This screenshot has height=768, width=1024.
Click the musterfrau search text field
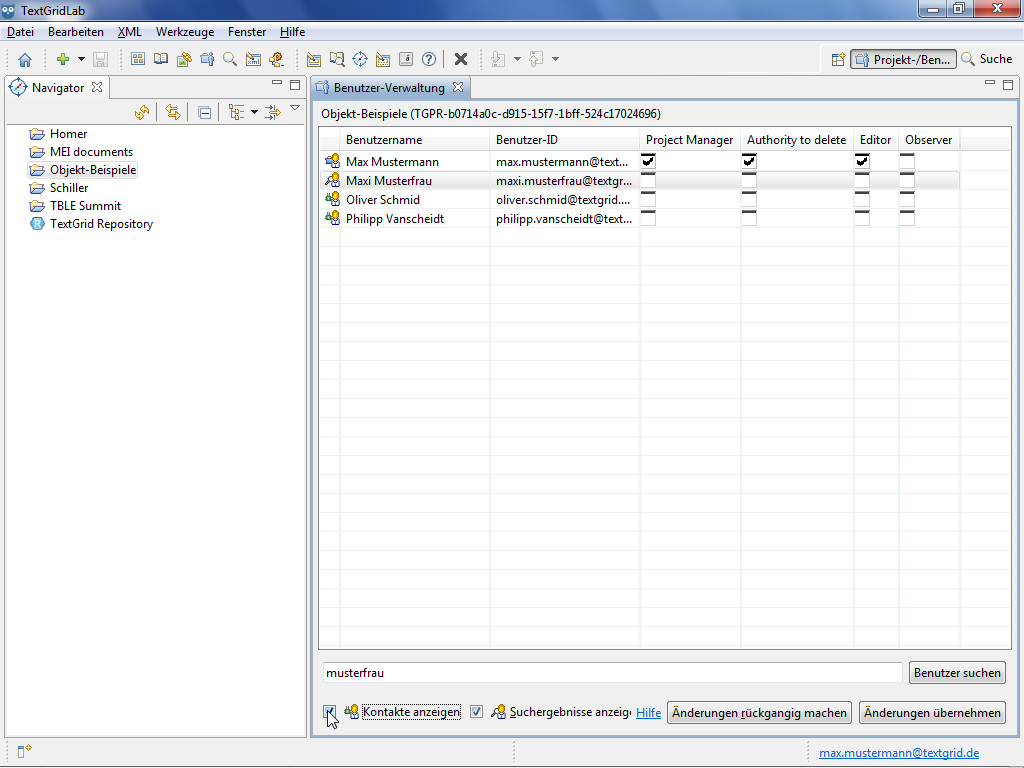(611, 673)
